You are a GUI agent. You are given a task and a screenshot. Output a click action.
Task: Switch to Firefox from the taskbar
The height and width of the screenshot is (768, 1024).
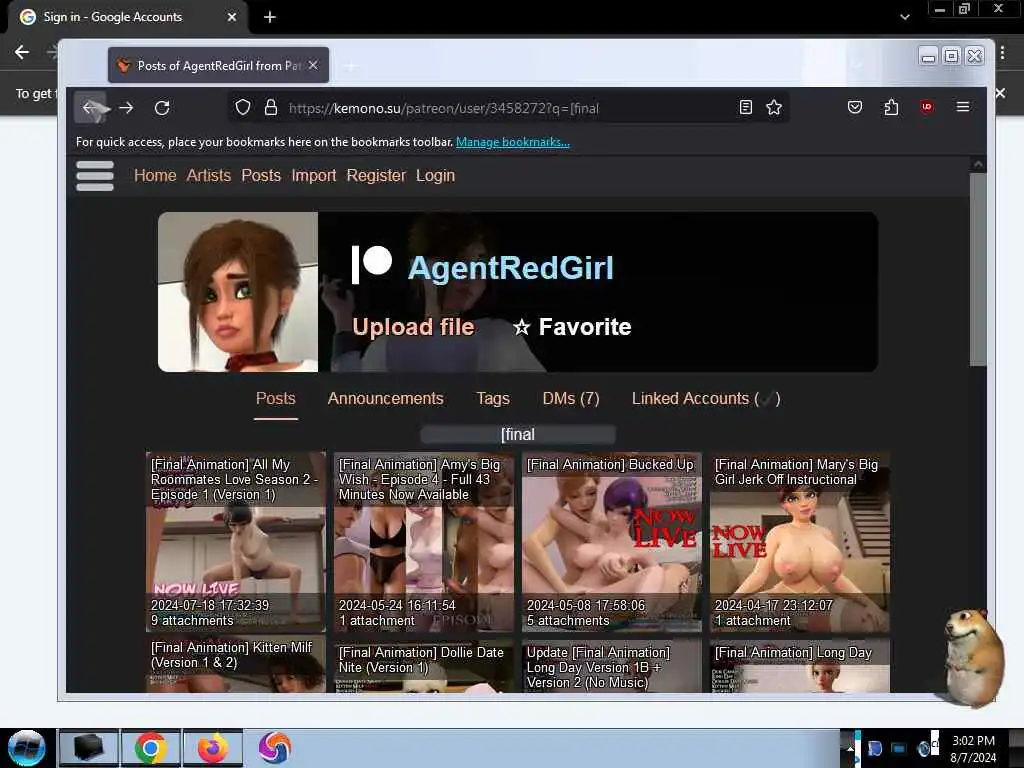point(213,748)
